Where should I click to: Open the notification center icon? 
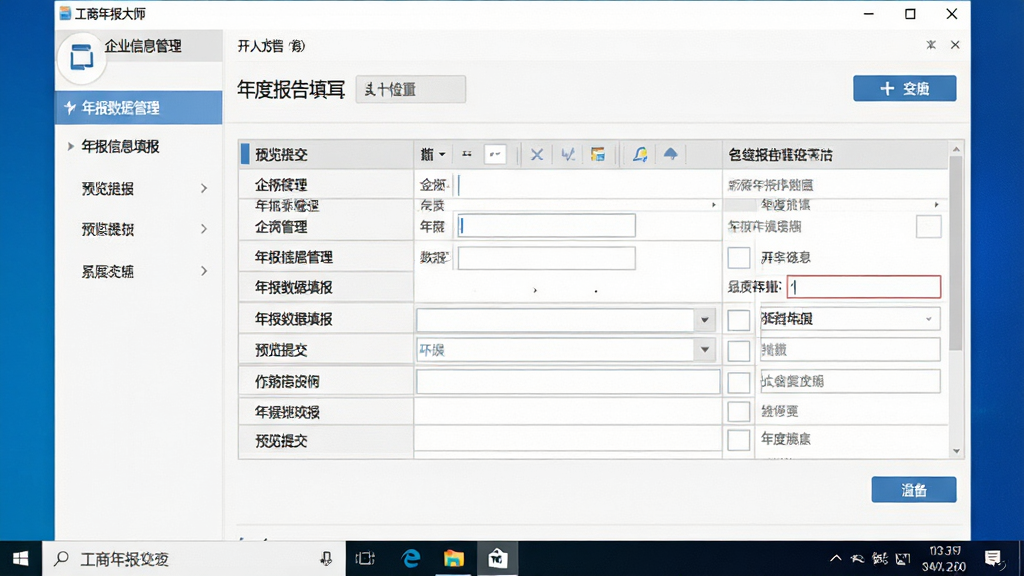[993, 558]
